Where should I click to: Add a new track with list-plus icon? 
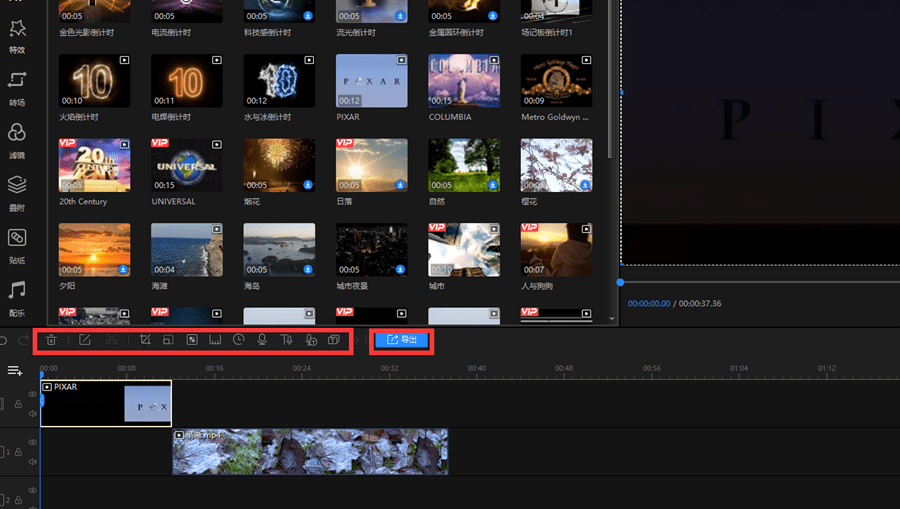(x=15, y=371)
